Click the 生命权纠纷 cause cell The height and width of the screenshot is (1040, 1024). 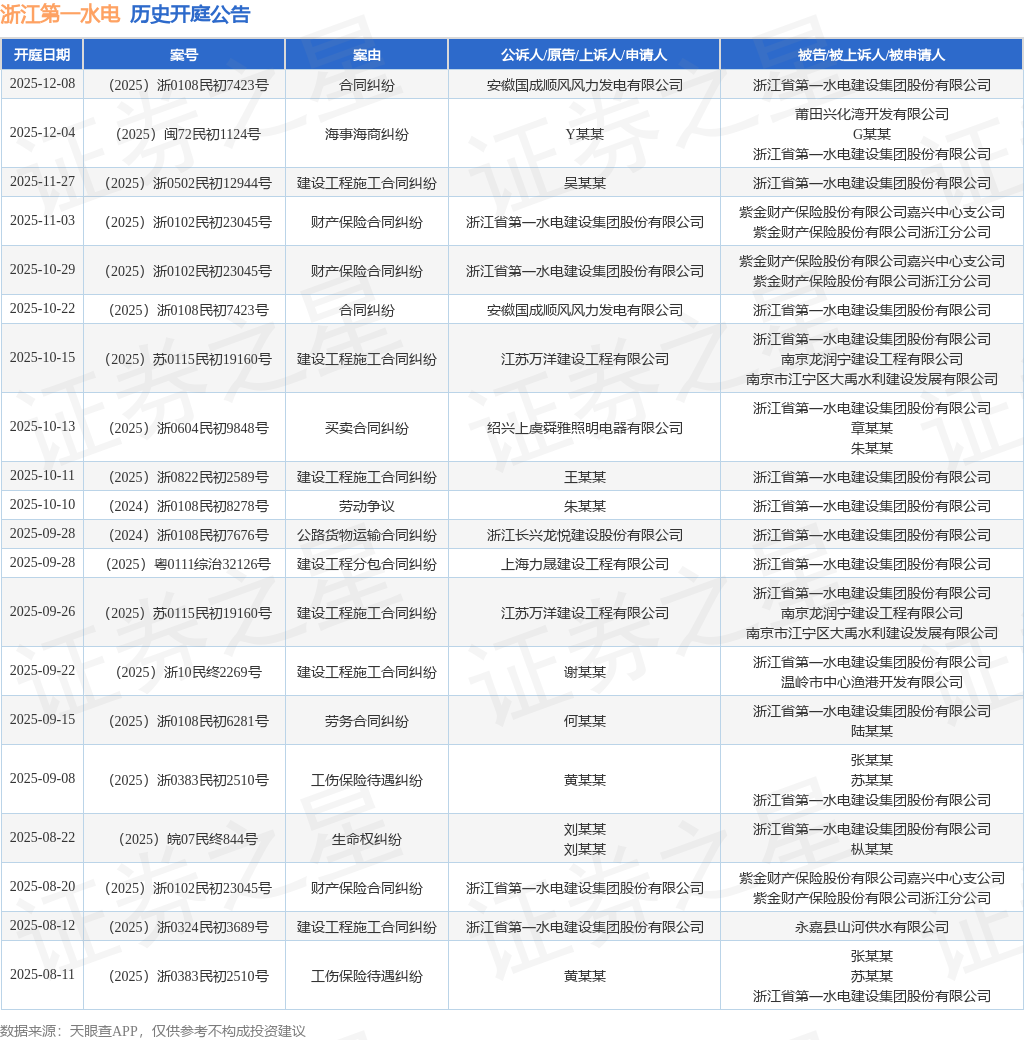tap(367, 840)
